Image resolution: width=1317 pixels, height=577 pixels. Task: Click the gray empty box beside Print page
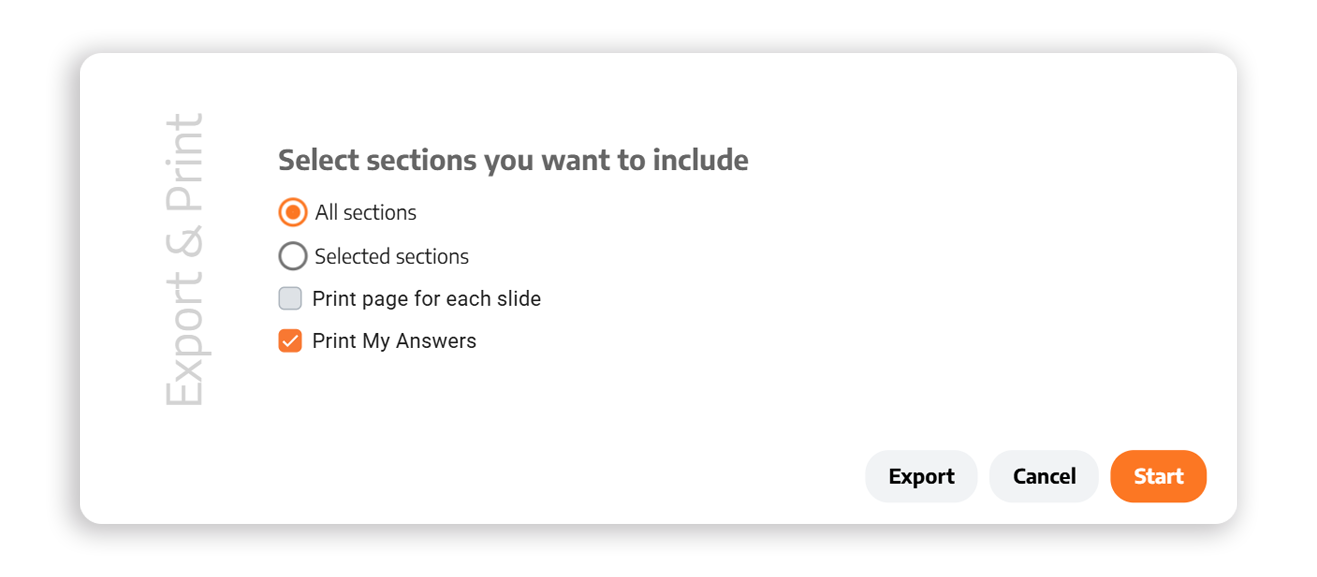pyautogui.click(x=290, y=298)
